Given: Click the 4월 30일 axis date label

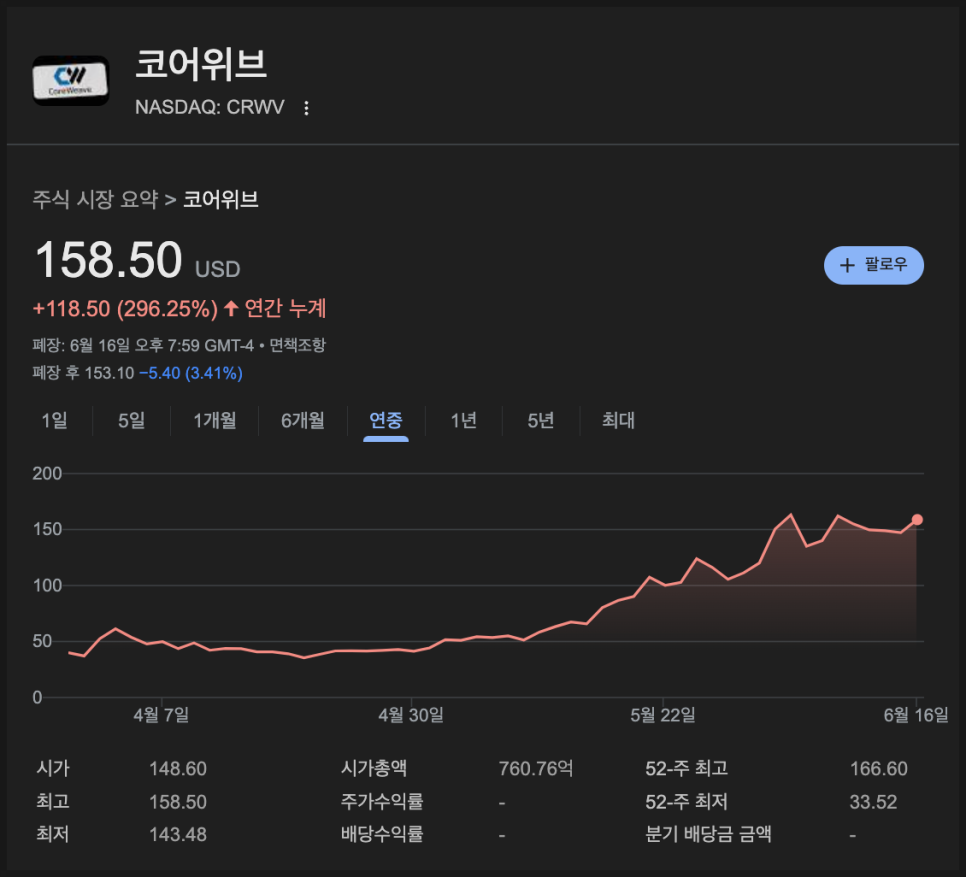Looking at the screenshot, I should 411,715.
